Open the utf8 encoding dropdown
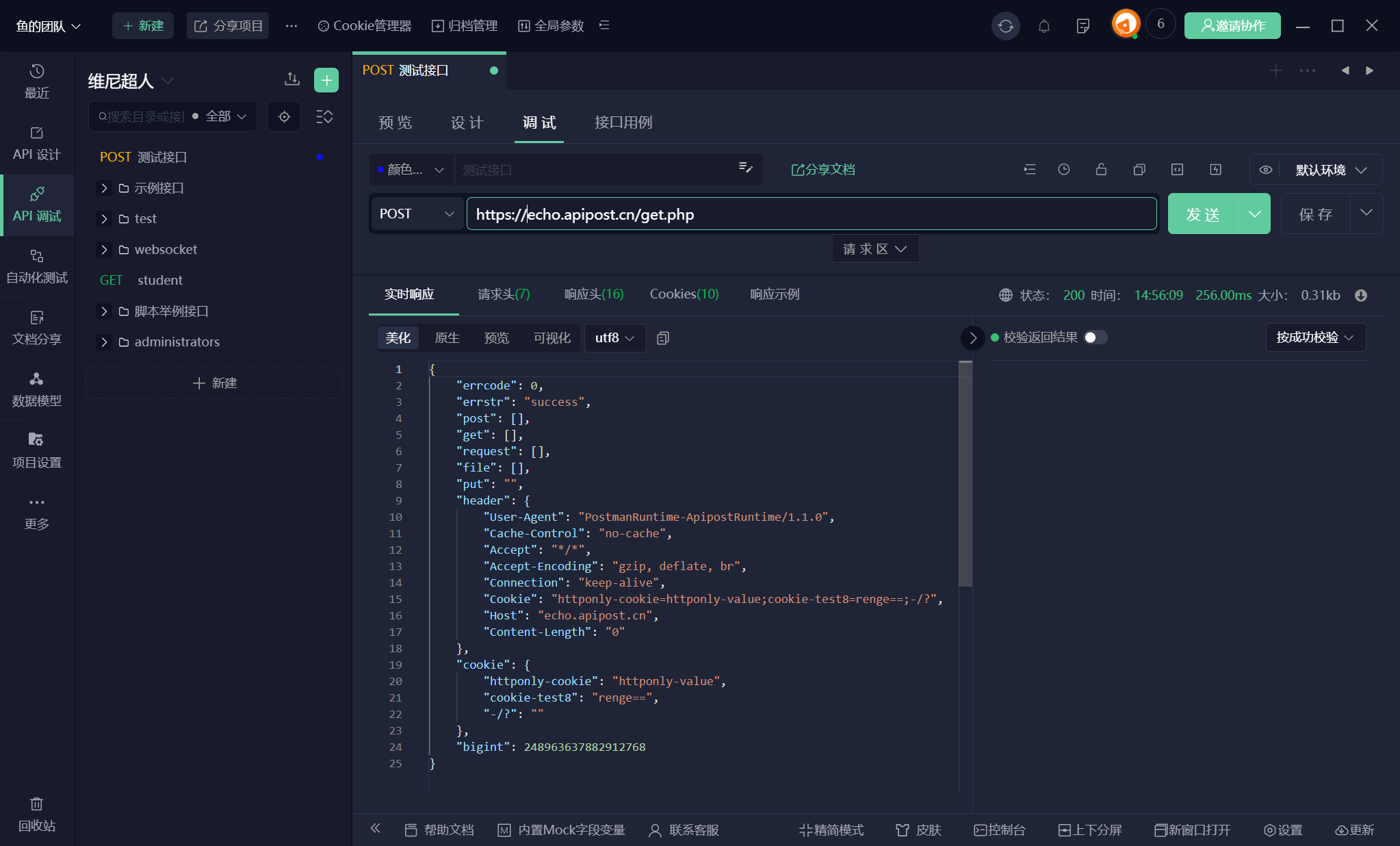This screenshot has height=846, width=1400. tap(615, 338)
